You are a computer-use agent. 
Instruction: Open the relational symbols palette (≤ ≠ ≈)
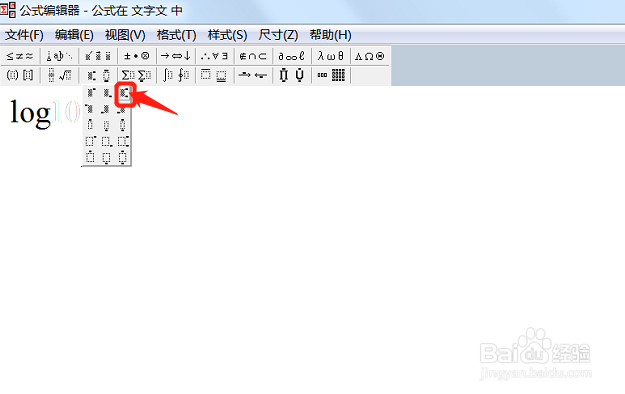20,56
